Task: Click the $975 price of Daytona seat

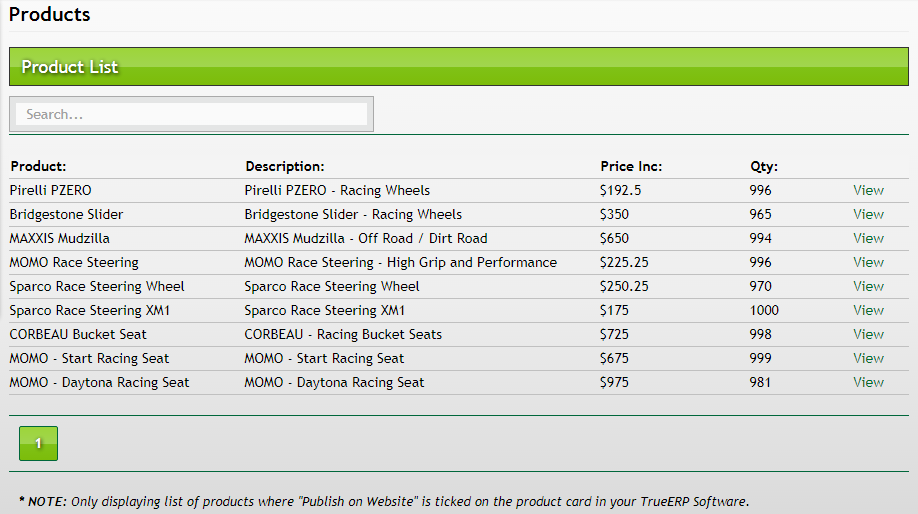Action: pyautogui.click(x=614, y=382)
